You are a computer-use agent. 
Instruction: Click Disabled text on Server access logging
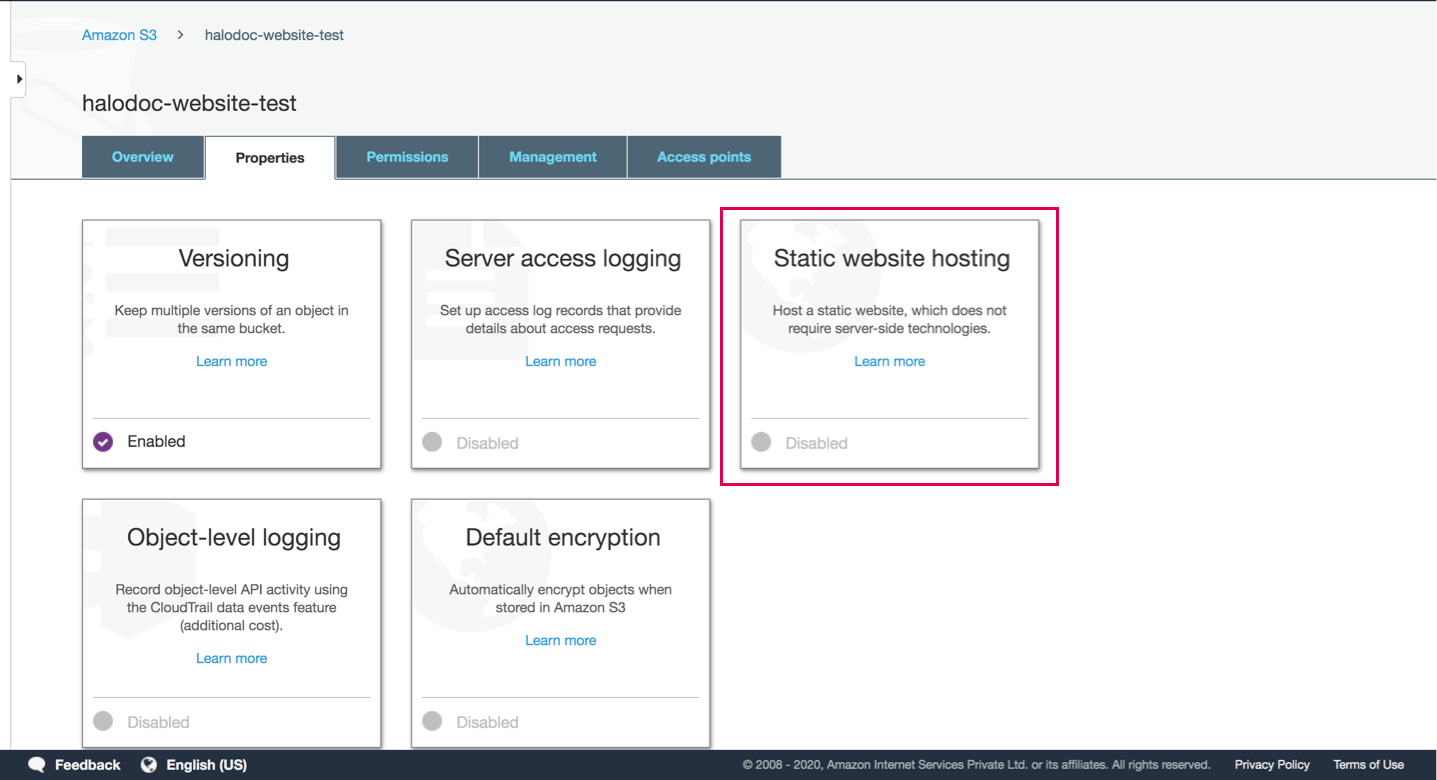point(488,443)
